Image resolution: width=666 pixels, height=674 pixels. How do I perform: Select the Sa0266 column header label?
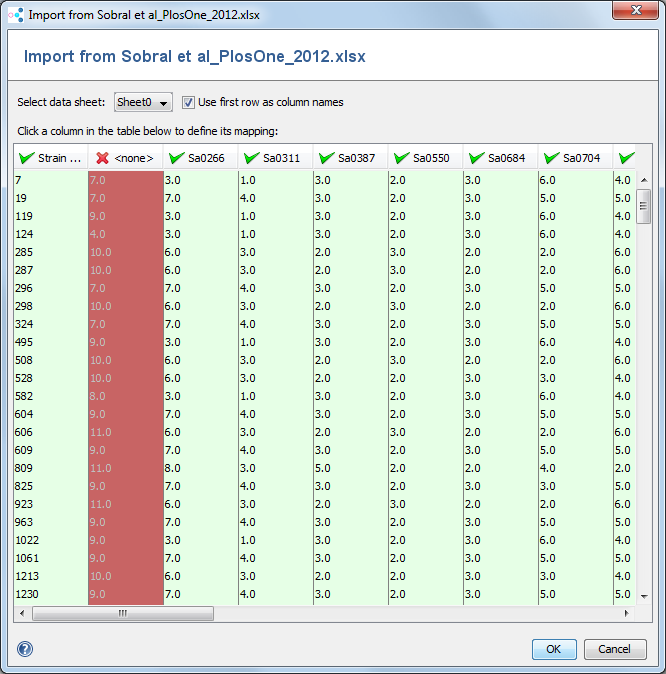[x=206, y=158]
